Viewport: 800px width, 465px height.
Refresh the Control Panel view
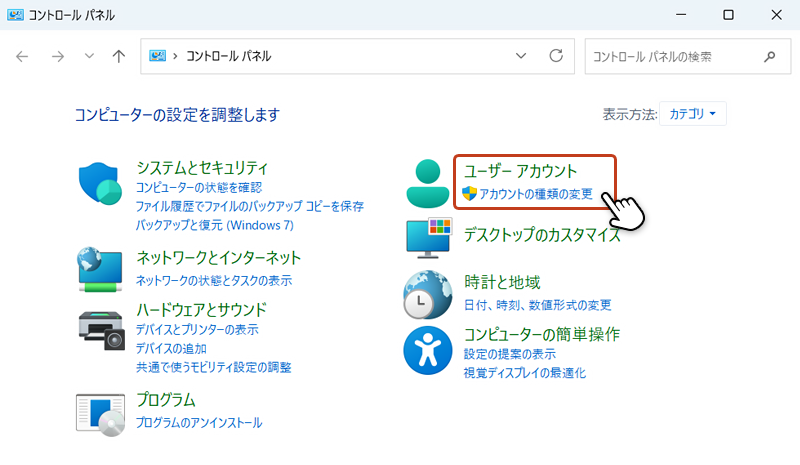[x=556, y=56]
